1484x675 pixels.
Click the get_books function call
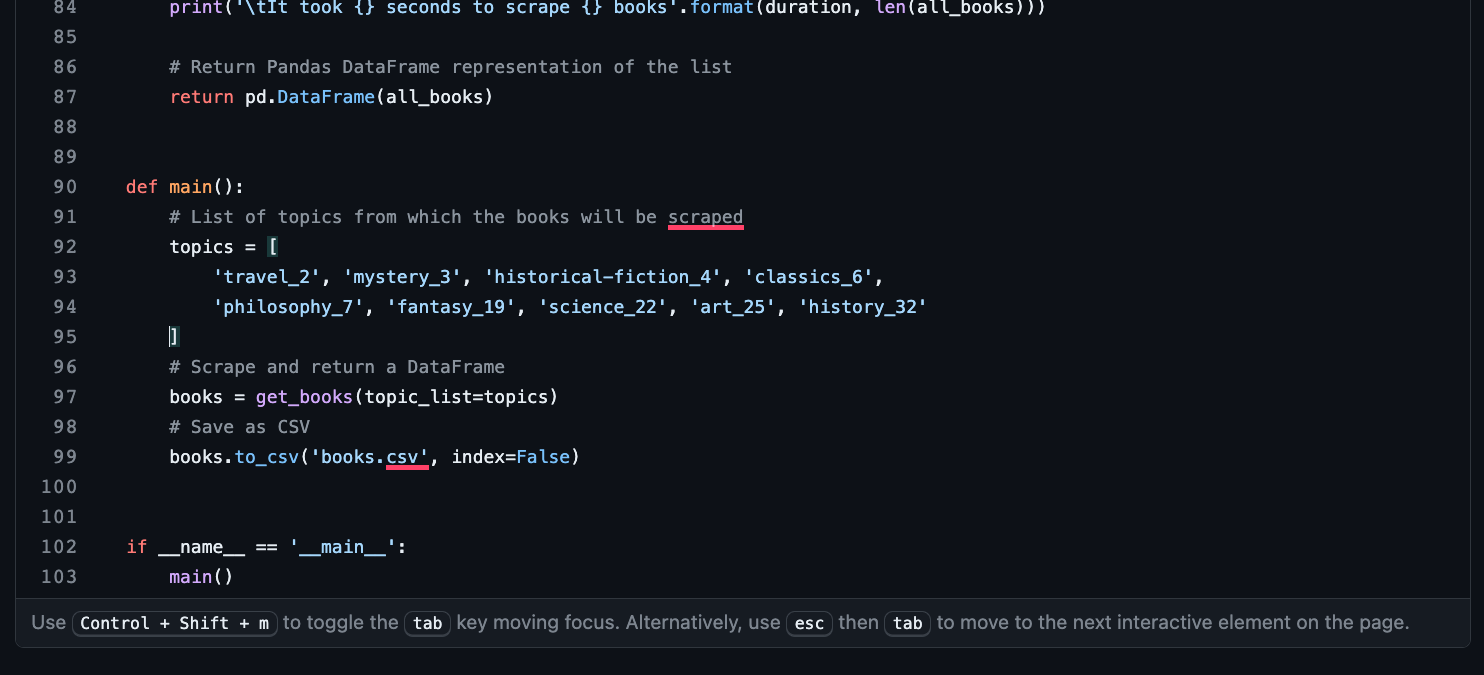pos(303,396)
